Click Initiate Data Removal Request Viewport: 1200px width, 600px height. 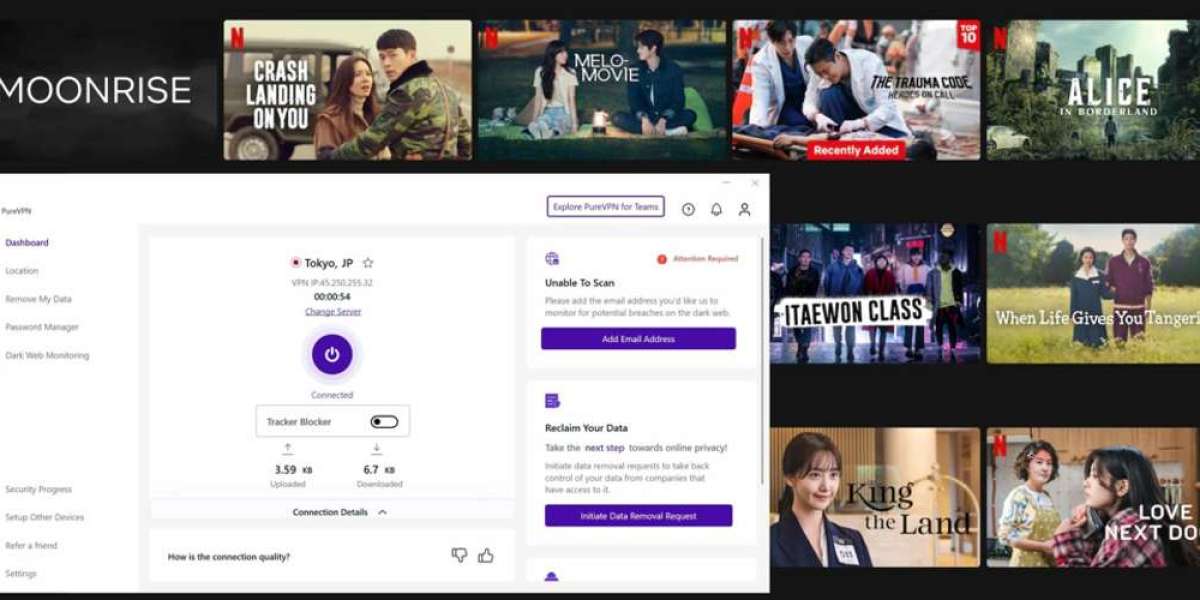pos(638,514)
